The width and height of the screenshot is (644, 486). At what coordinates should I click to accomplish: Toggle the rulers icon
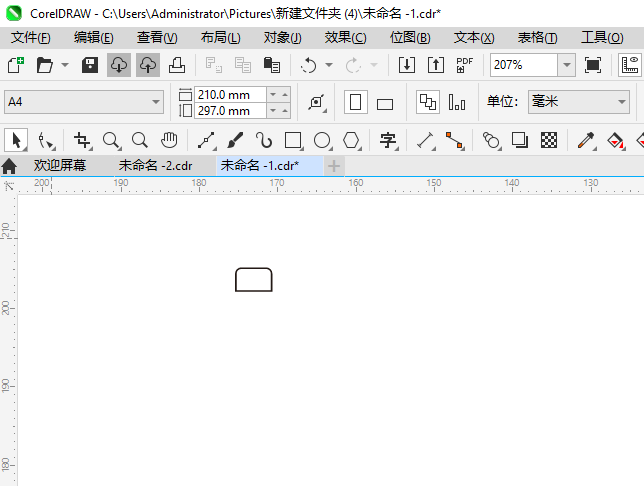[630, 65]
